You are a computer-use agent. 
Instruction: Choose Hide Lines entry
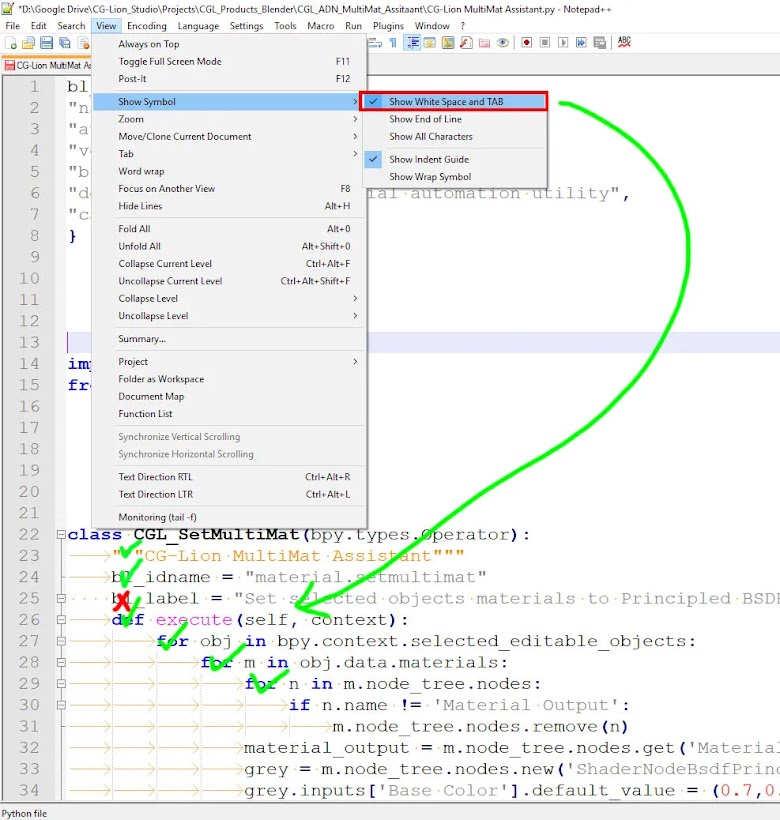[229, 206]
